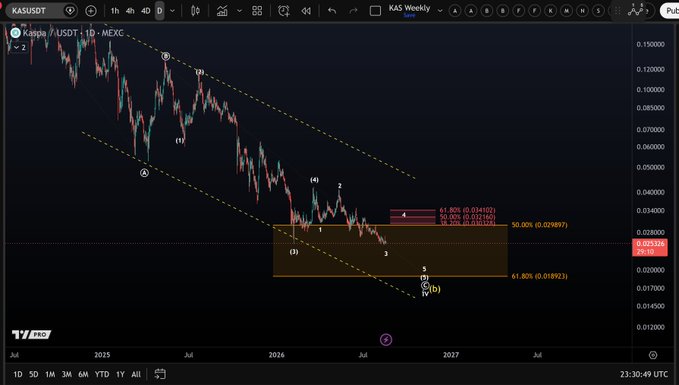Open the Indicators dialog
This screenshot has height=385, width=679.
point(222,11)
